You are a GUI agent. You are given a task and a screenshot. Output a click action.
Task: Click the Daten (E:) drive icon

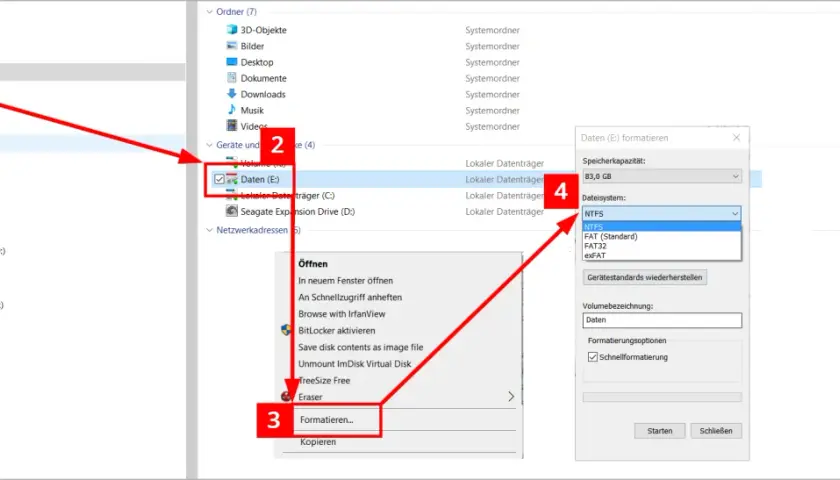coord(231,179)
